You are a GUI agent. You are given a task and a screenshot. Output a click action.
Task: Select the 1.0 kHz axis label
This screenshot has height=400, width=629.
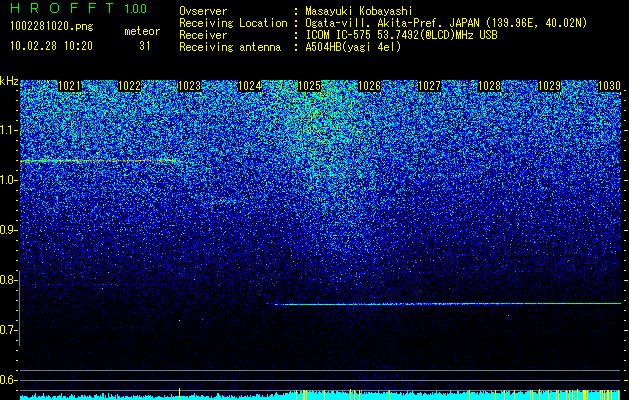pos(9,180)
